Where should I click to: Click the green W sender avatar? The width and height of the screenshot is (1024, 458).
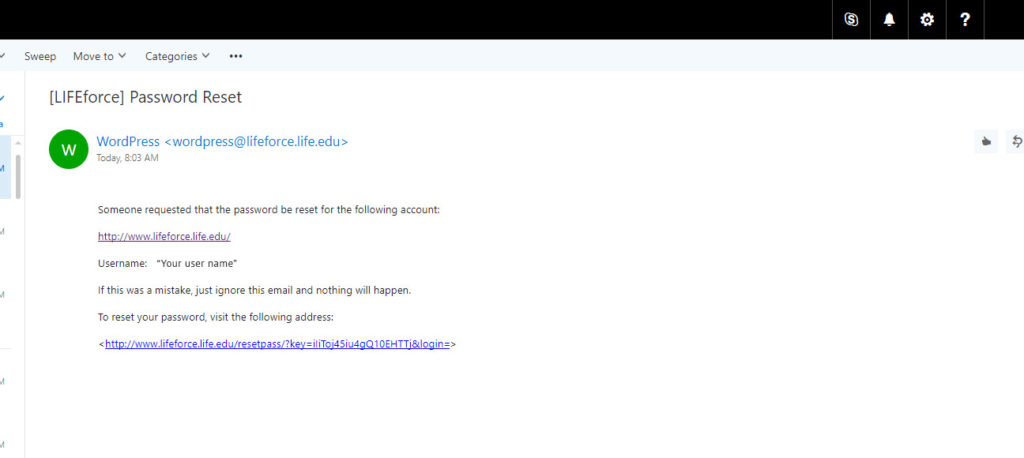pyautogui.click(x=69, y=149)
